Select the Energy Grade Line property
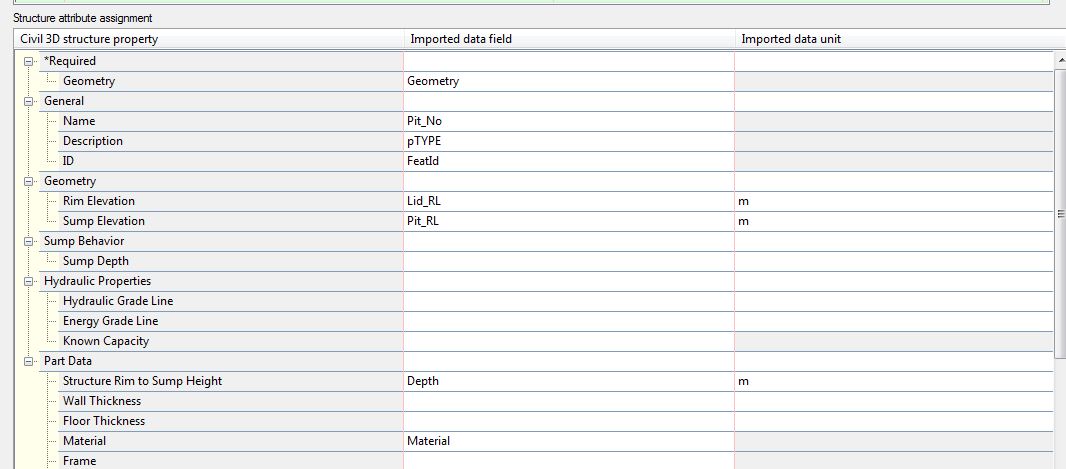 click(x=231, y=321)
